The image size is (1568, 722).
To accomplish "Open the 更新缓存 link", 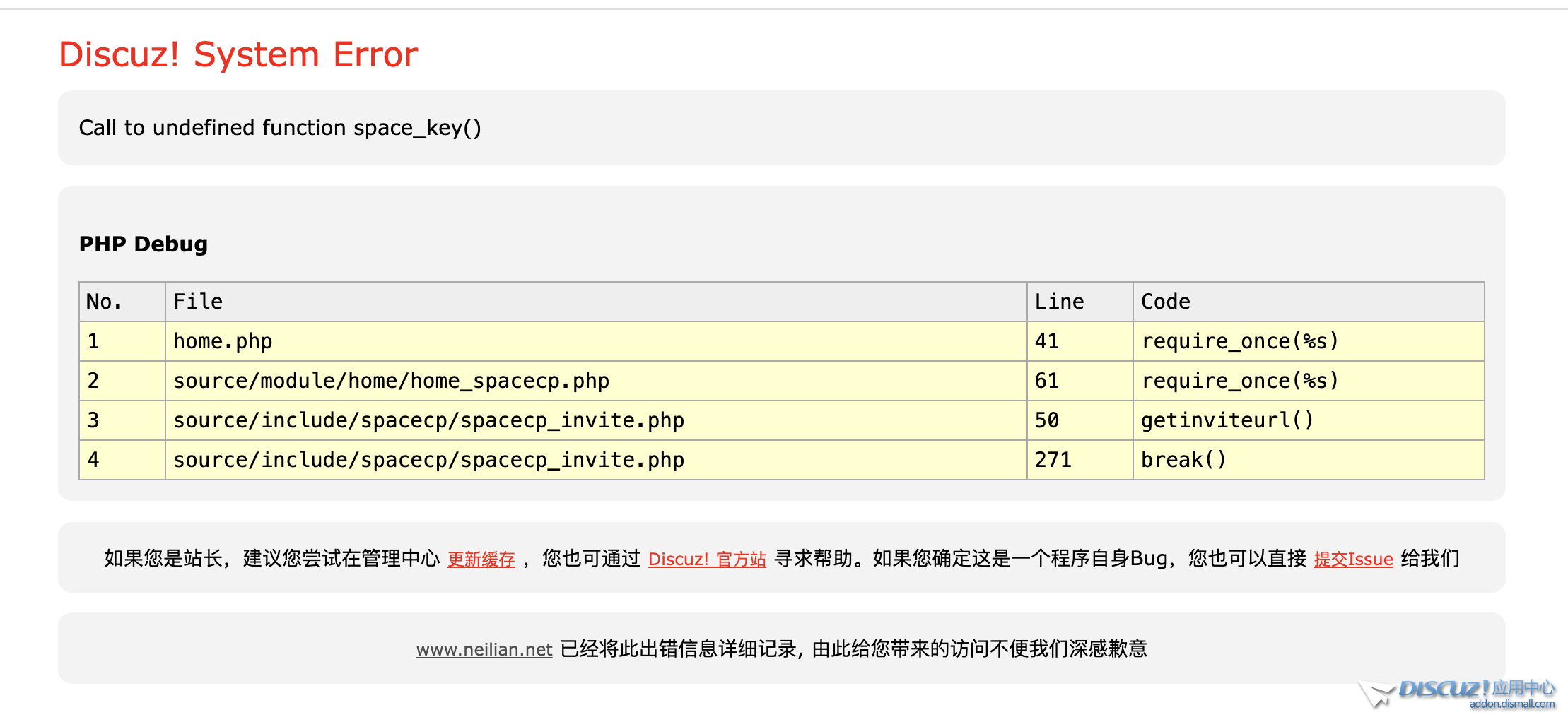I will tap(481, 560).
